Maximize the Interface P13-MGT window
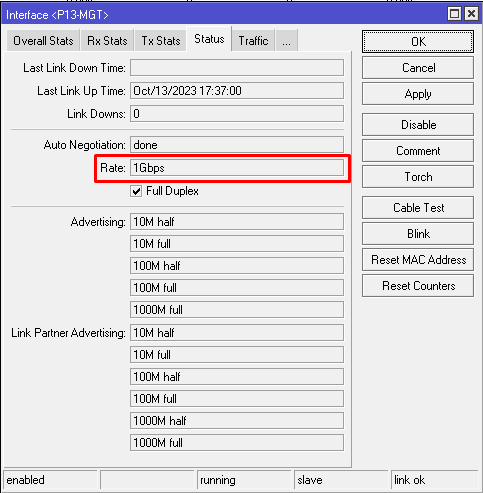This screenshot has height=493, width=483. 454,14
